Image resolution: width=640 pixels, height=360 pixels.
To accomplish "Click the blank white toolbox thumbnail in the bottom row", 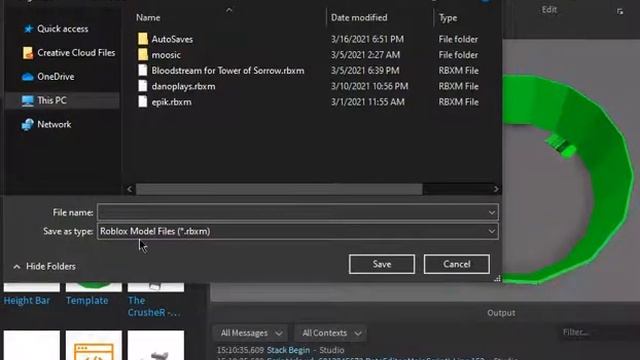I will pos(32,346).
